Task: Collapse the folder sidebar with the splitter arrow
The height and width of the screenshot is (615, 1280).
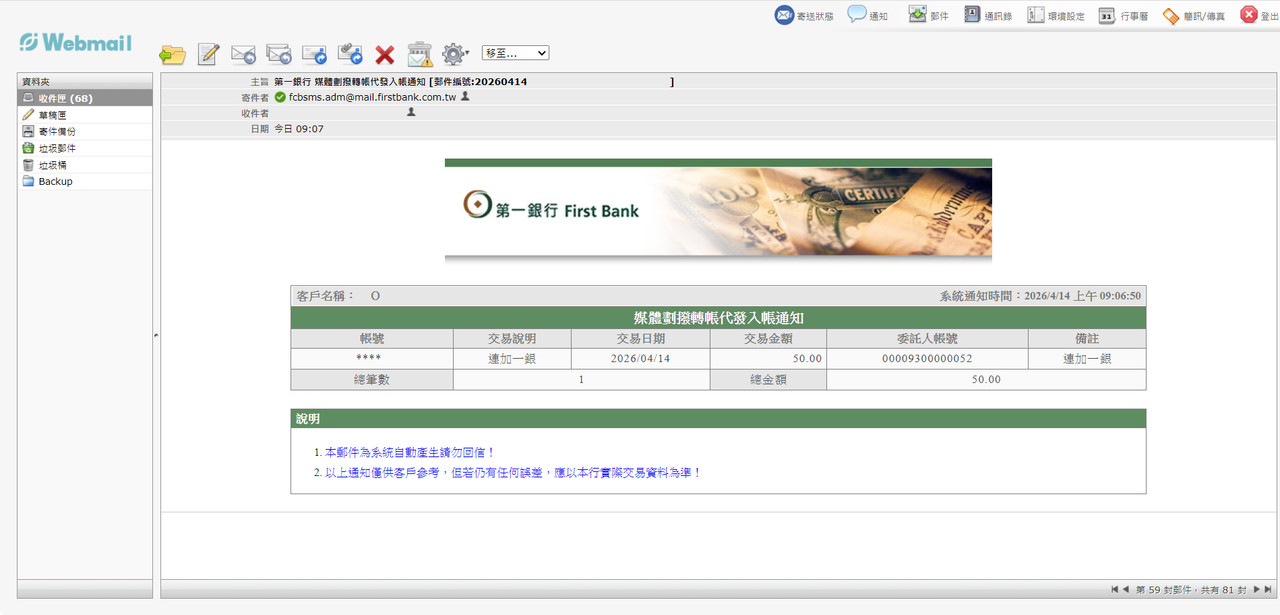Action: (x=156, y=335)
